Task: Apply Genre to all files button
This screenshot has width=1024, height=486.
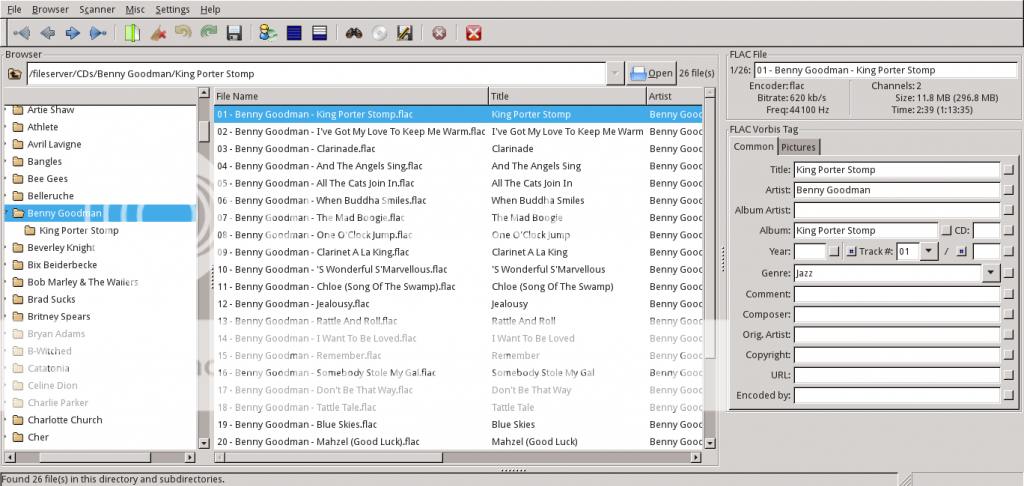Action: 1010,273
